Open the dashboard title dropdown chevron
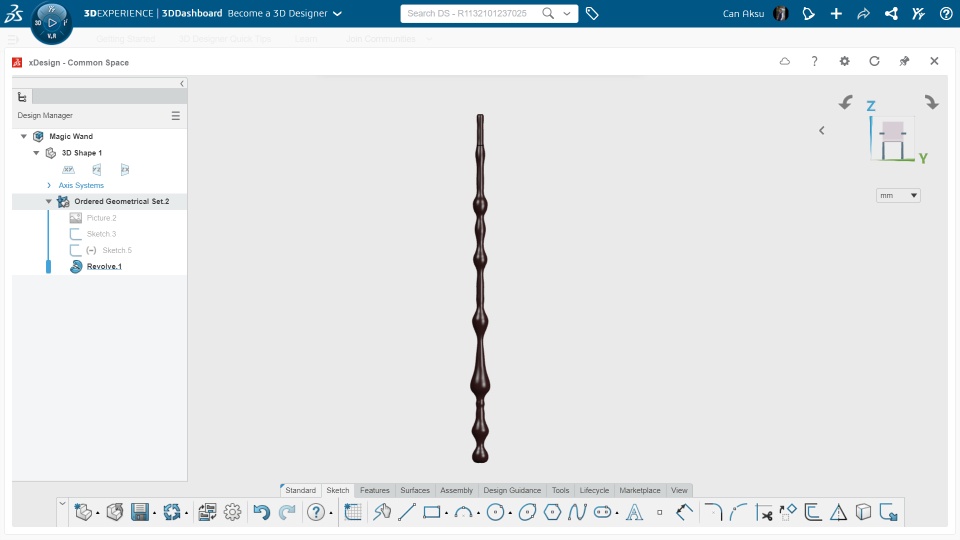This screenshot has width=960, height=540. click(337, 13)
